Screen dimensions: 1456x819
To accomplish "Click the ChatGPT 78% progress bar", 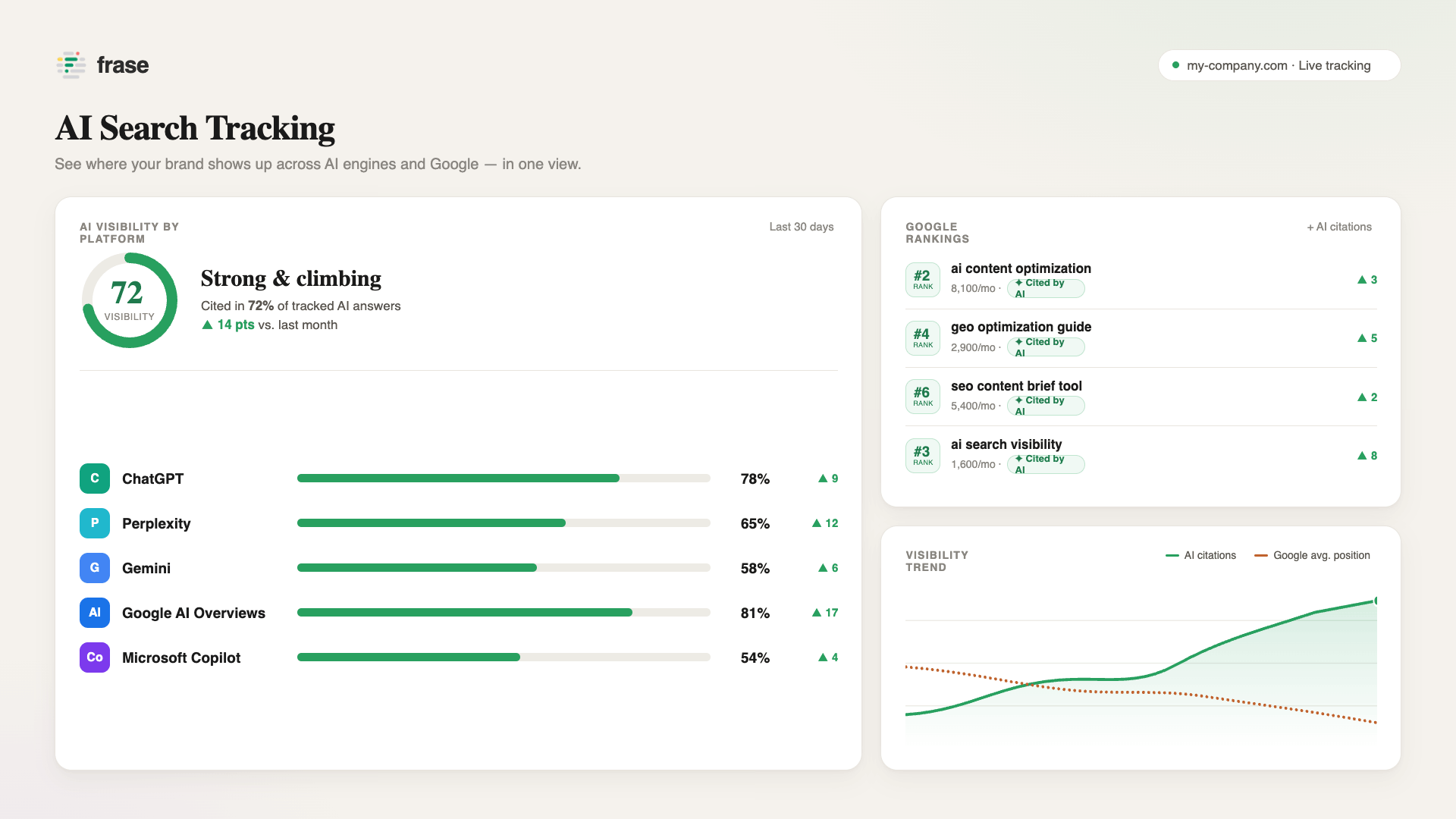I will [504, 479].
